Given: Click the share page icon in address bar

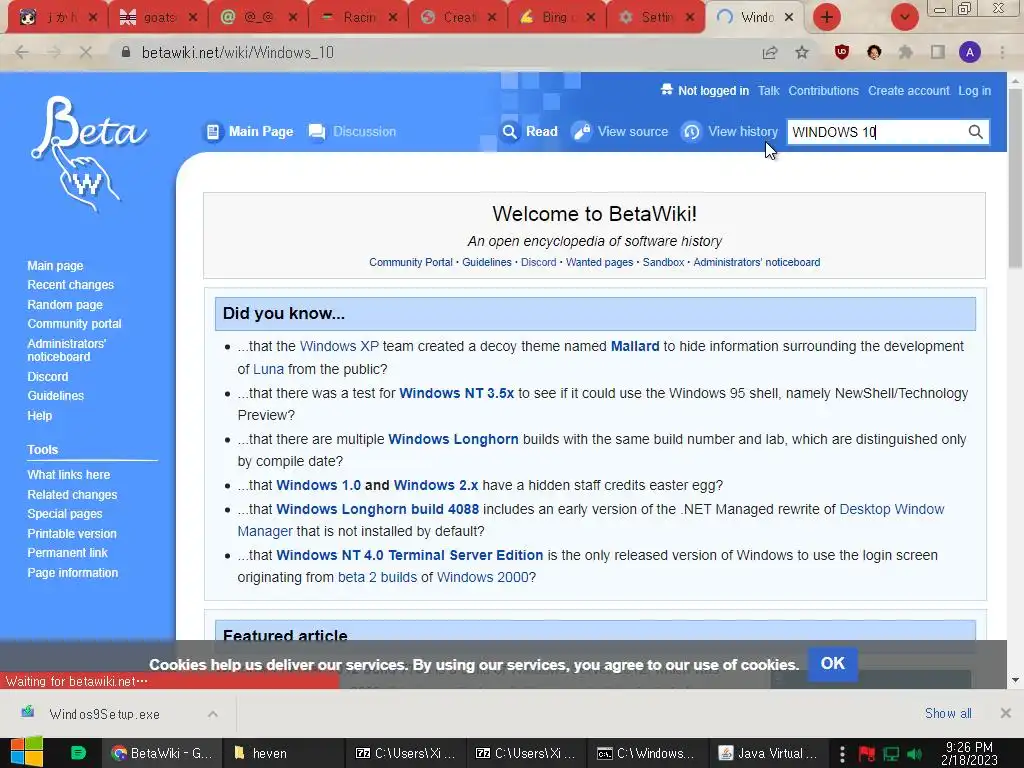Looking at the screenshot, I should tap(770, 52).
